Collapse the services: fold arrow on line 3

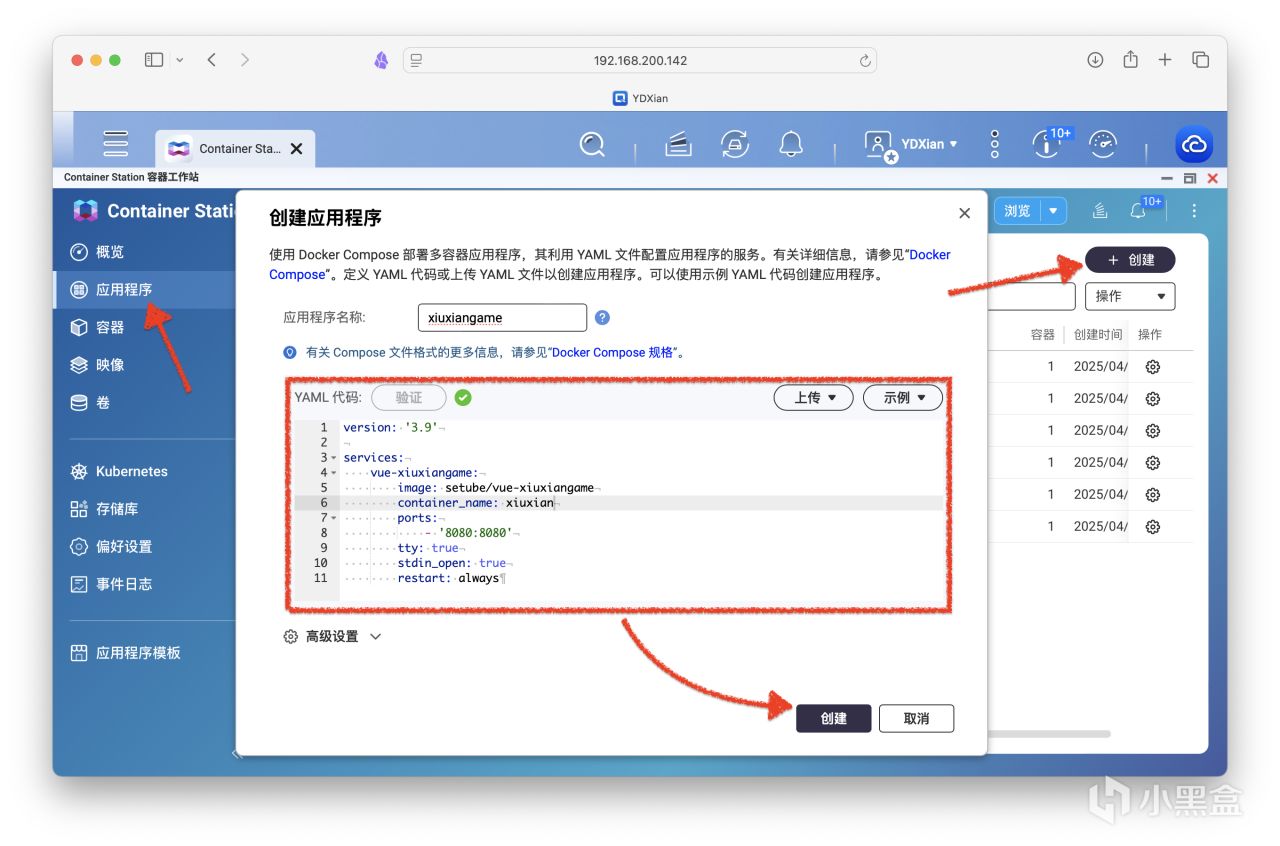[334, 458]
